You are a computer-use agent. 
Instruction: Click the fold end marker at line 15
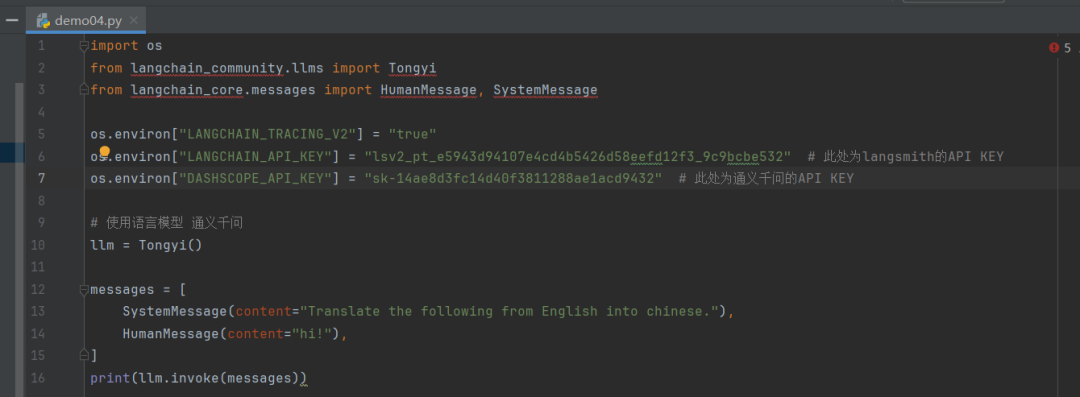pos(84,356)
